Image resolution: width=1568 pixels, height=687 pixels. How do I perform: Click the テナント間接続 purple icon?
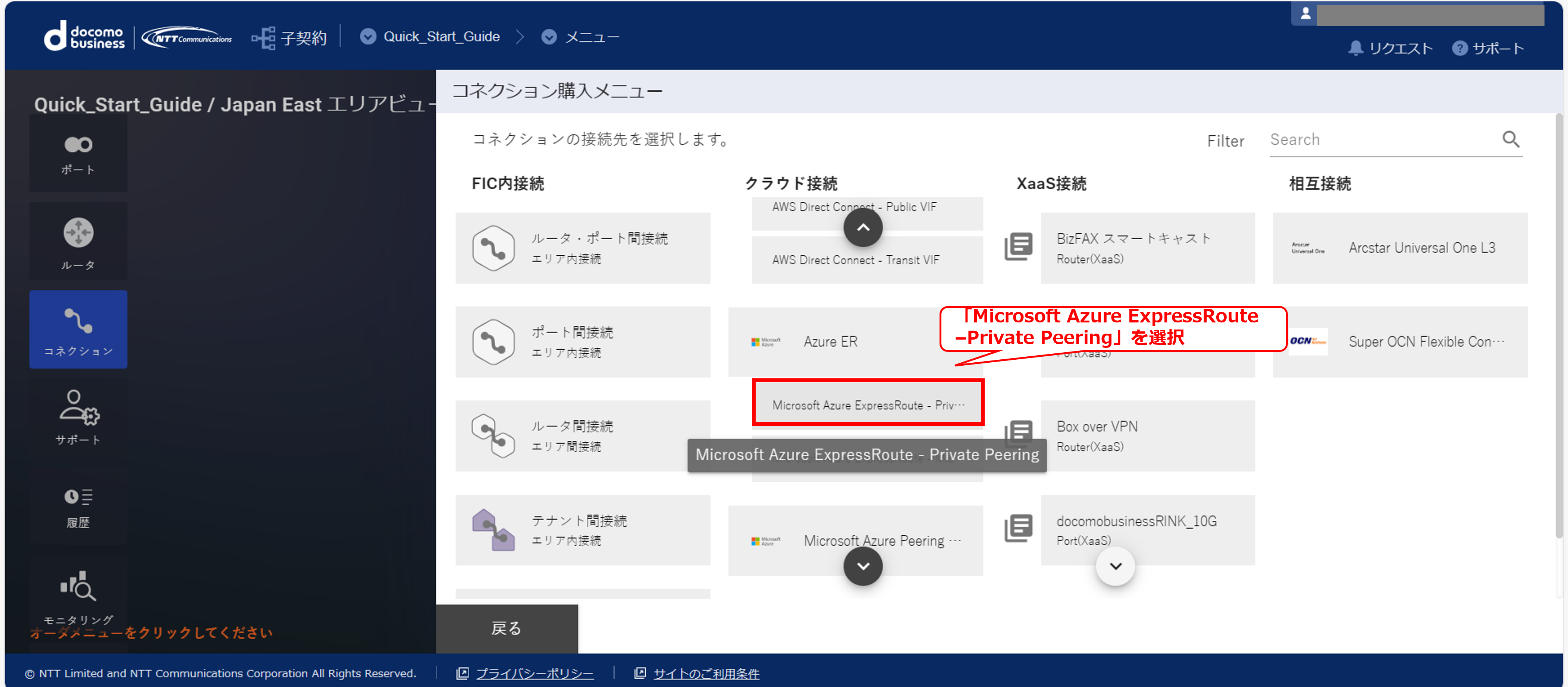click(x=493, y=530)
